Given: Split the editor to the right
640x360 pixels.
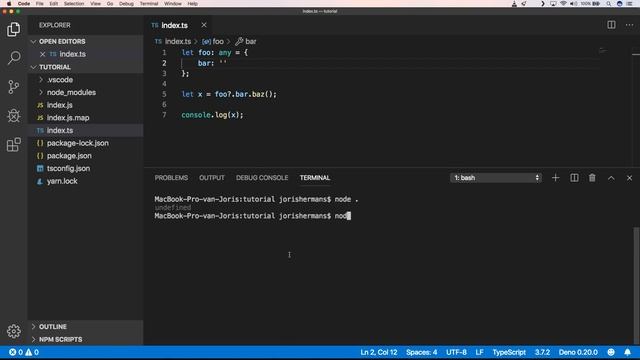Looking at the screenshot, I should tap(611, 25).
